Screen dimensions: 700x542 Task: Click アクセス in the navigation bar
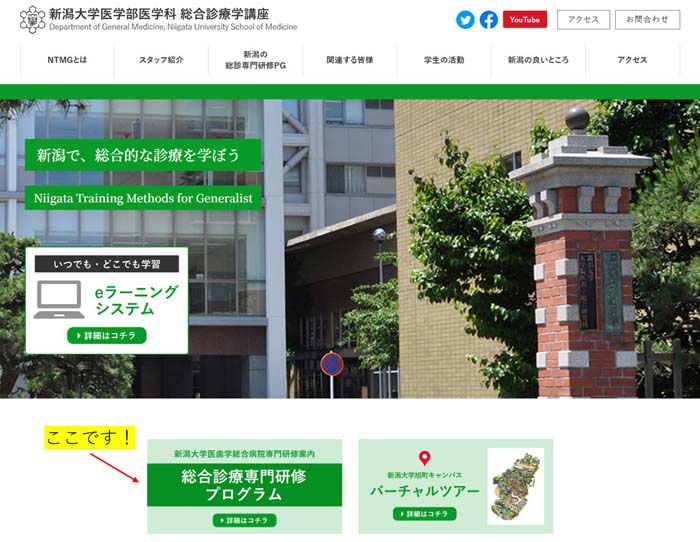tap(632, 60)
